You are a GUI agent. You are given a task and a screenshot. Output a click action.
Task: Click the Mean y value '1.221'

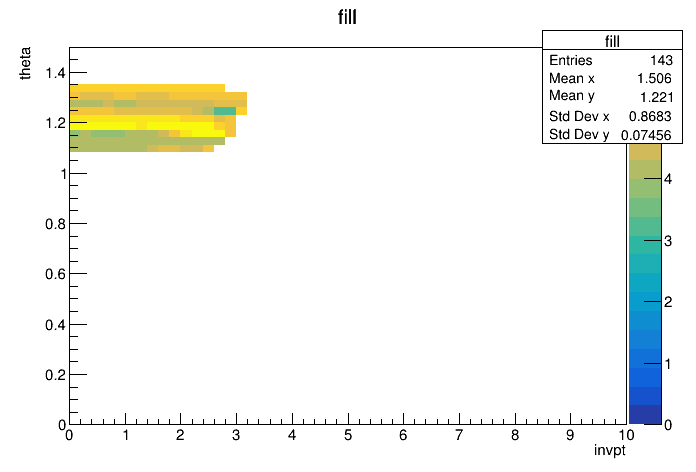(x=656, y=97)
